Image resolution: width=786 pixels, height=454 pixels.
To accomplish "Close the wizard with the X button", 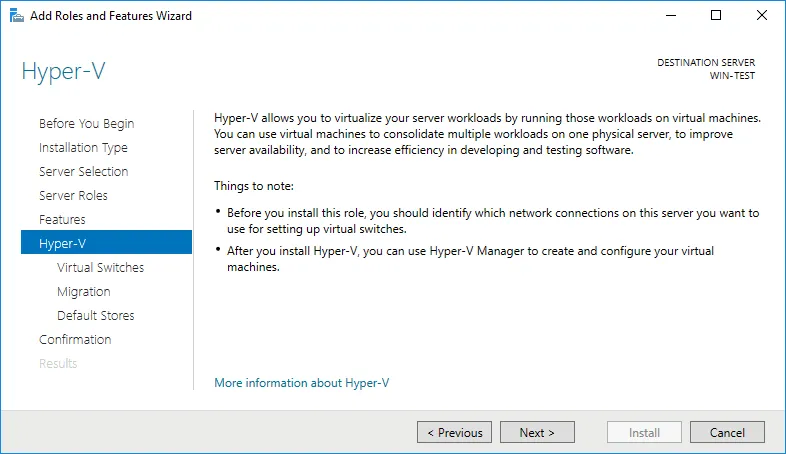I will (x=762, y=16).
